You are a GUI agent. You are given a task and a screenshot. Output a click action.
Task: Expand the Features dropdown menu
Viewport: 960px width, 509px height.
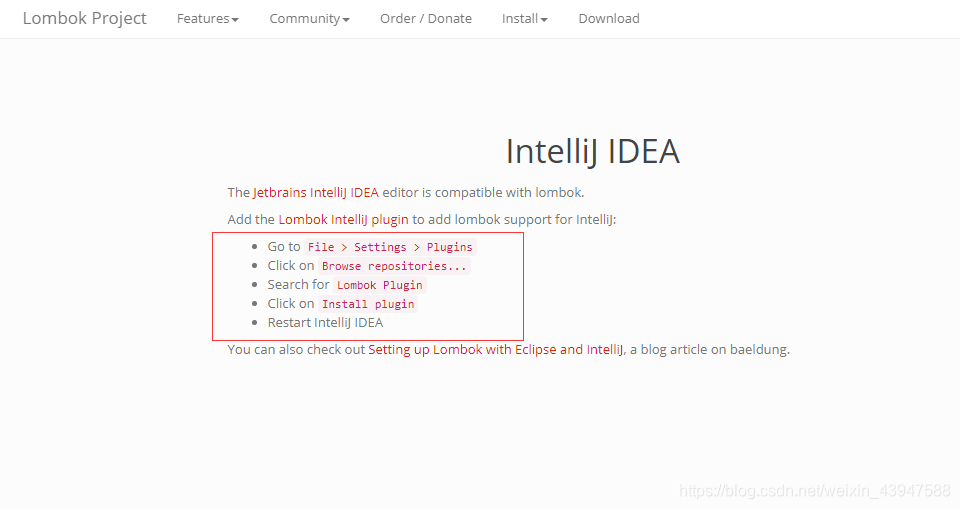point(208,19)
